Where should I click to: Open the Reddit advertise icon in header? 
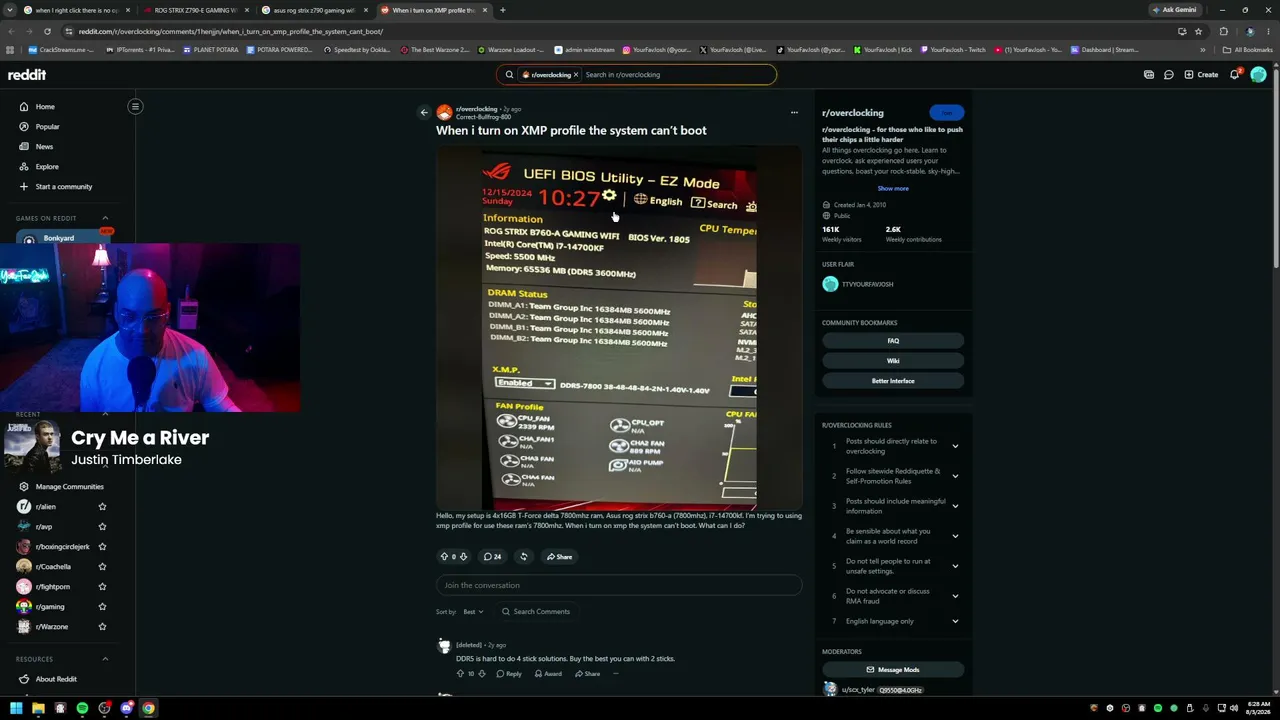pos(1149,75)
